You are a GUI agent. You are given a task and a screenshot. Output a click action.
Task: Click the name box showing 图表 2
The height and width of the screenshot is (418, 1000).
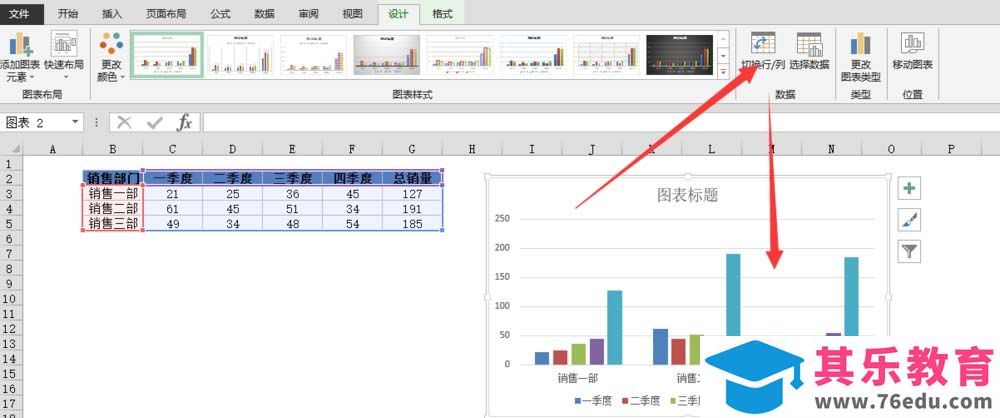[x=35, y=123]
